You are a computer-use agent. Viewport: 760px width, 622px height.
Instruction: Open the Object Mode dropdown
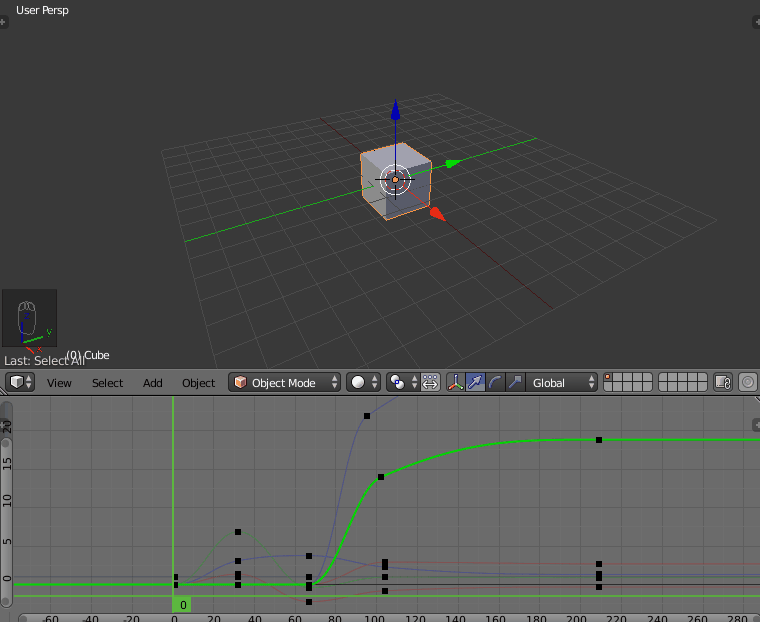[x=285, y=383]
